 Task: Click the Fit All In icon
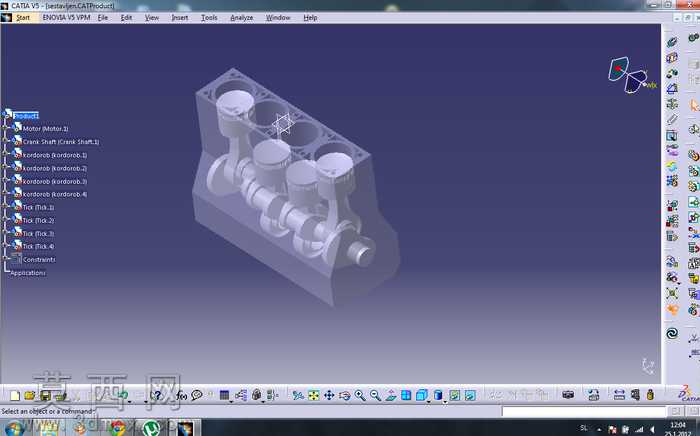pos(313,395)
